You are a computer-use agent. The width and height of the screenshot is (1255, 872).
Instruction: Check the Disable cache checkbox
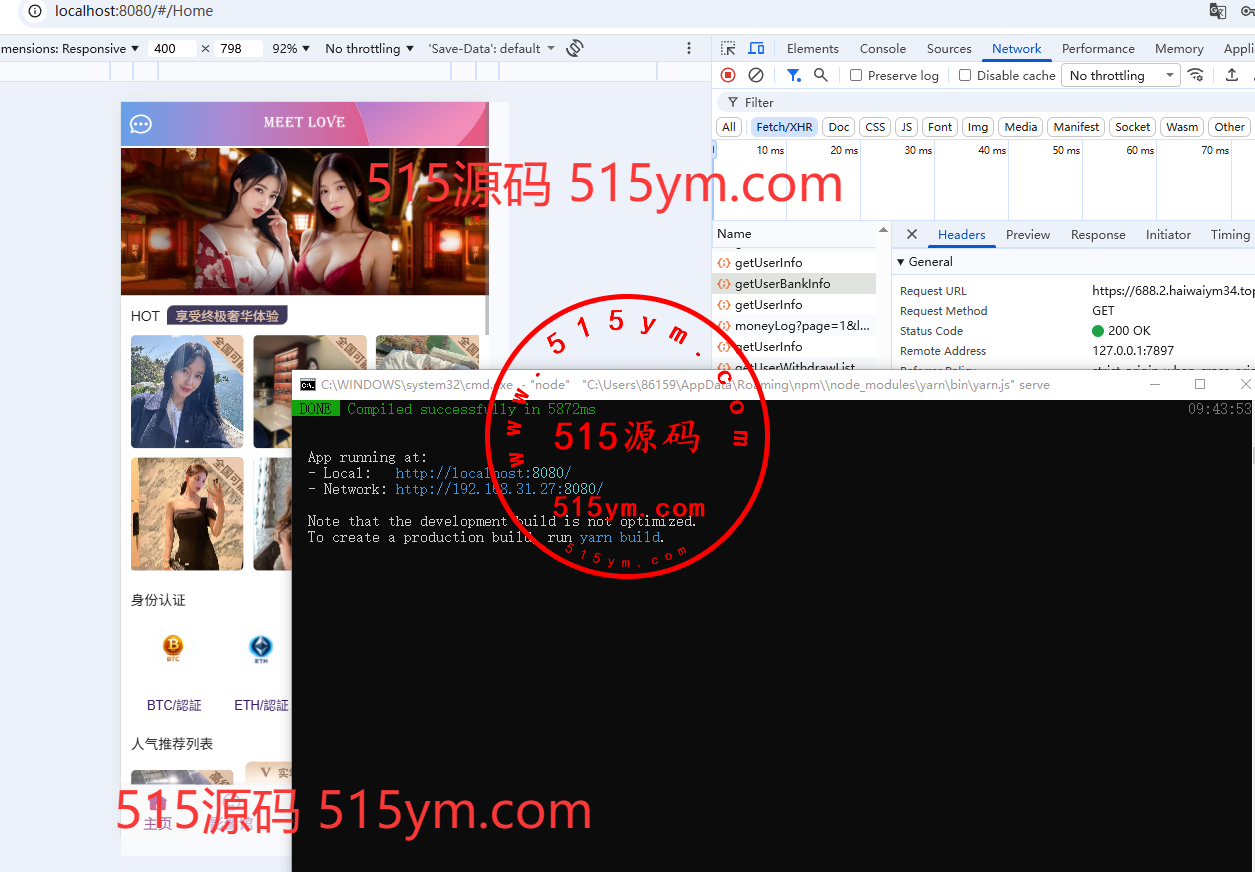point(965,75)
